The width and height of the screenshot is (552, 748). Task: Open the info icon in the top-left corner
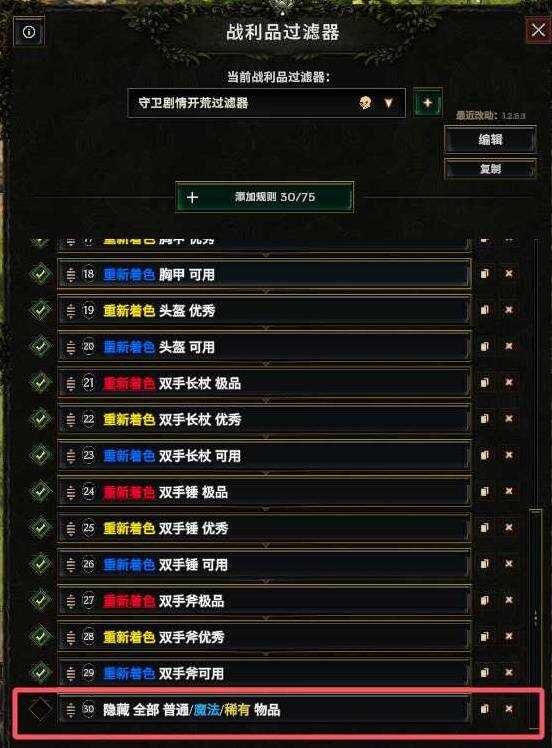pyautogui.click(x=29, y=32)
